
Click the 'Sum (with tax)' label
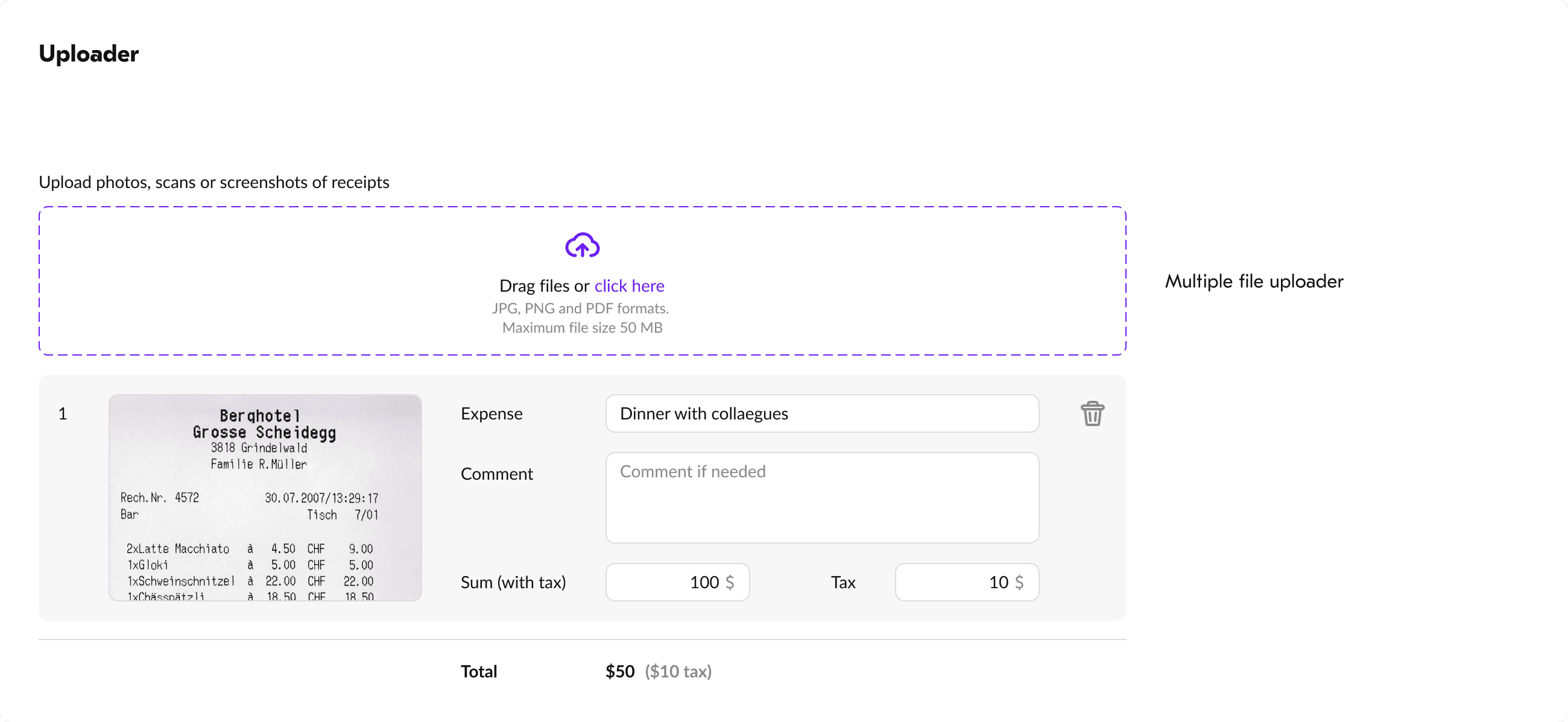tap(513, 583)
